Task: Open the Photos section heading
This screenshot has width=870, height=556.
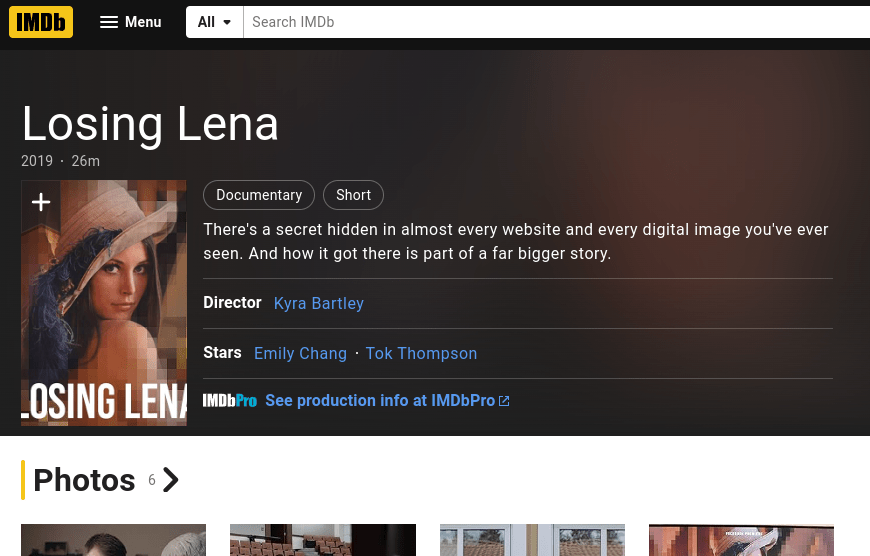Action: pos(84,480)
